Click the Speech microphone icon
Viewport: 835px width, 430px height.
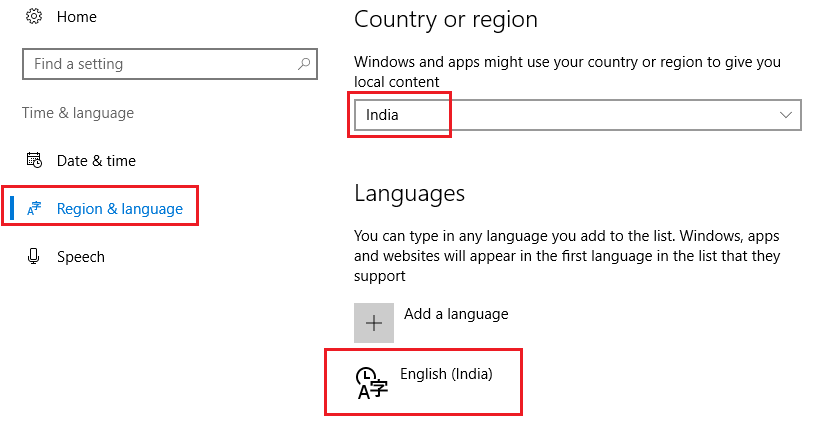[x=34, y=257]
